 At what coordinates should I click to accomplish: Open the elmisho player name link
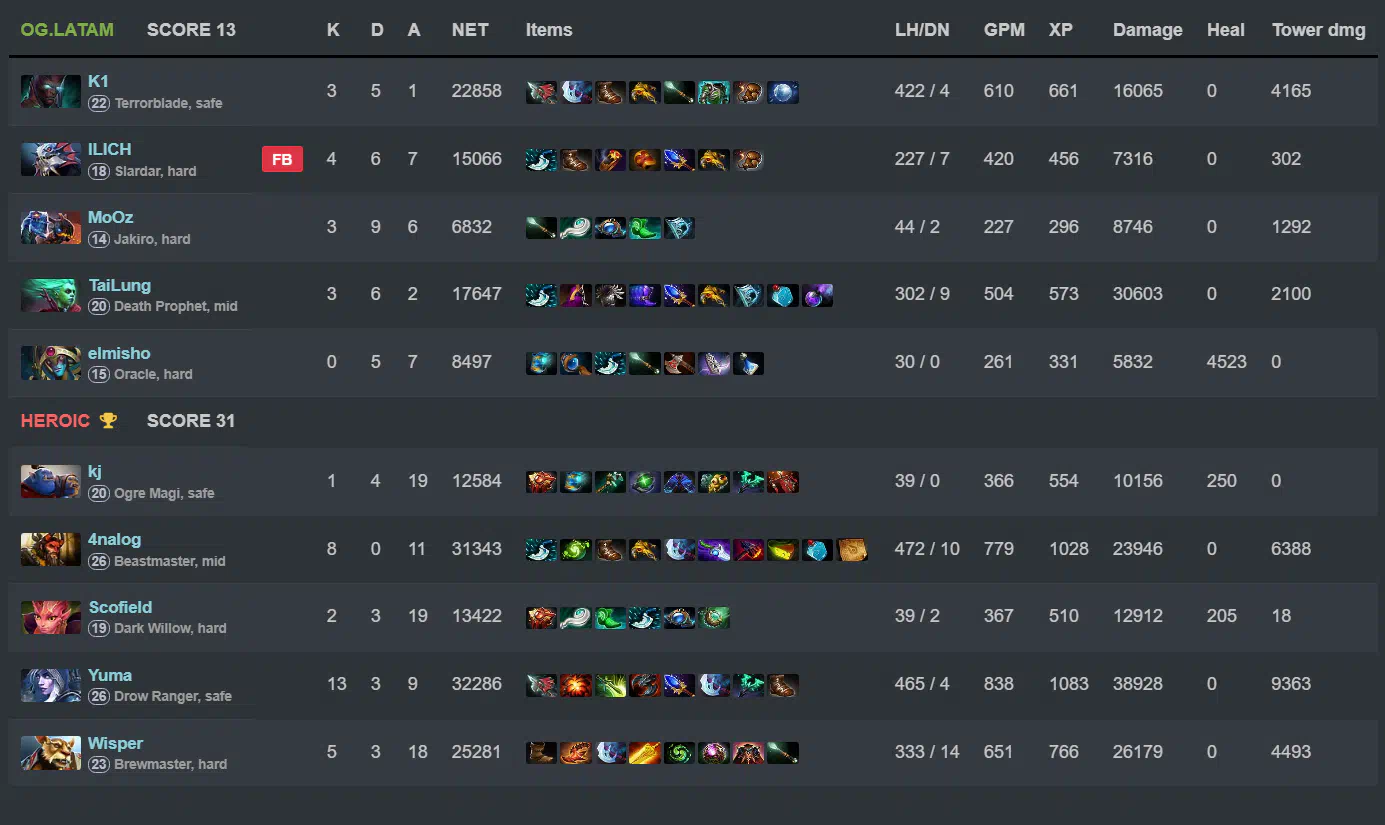tap(119, 353)
